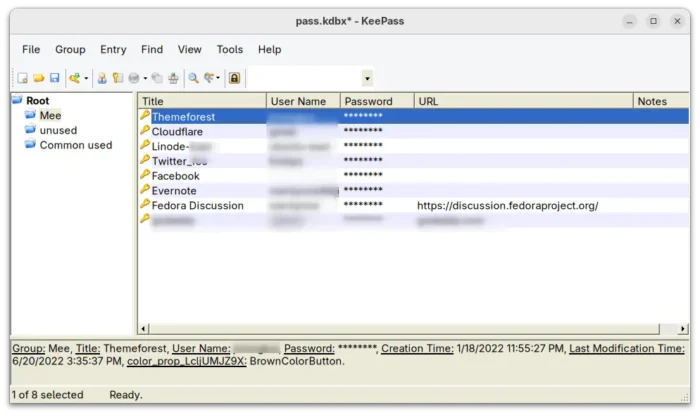Viewport: 700px width, 415px height.
Task: Open the Entry menu
Action: 113,49
